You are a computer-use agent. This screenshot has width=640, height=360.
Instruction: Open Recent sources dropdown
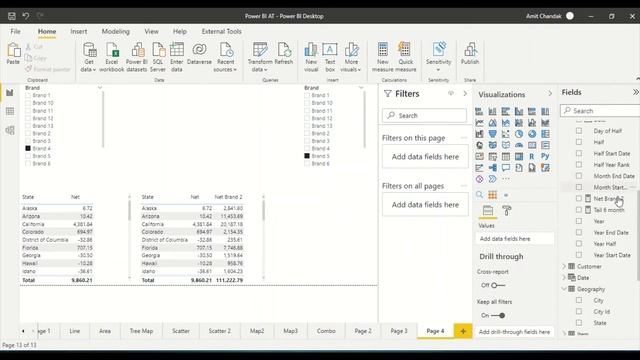click(x=225, y=57)
